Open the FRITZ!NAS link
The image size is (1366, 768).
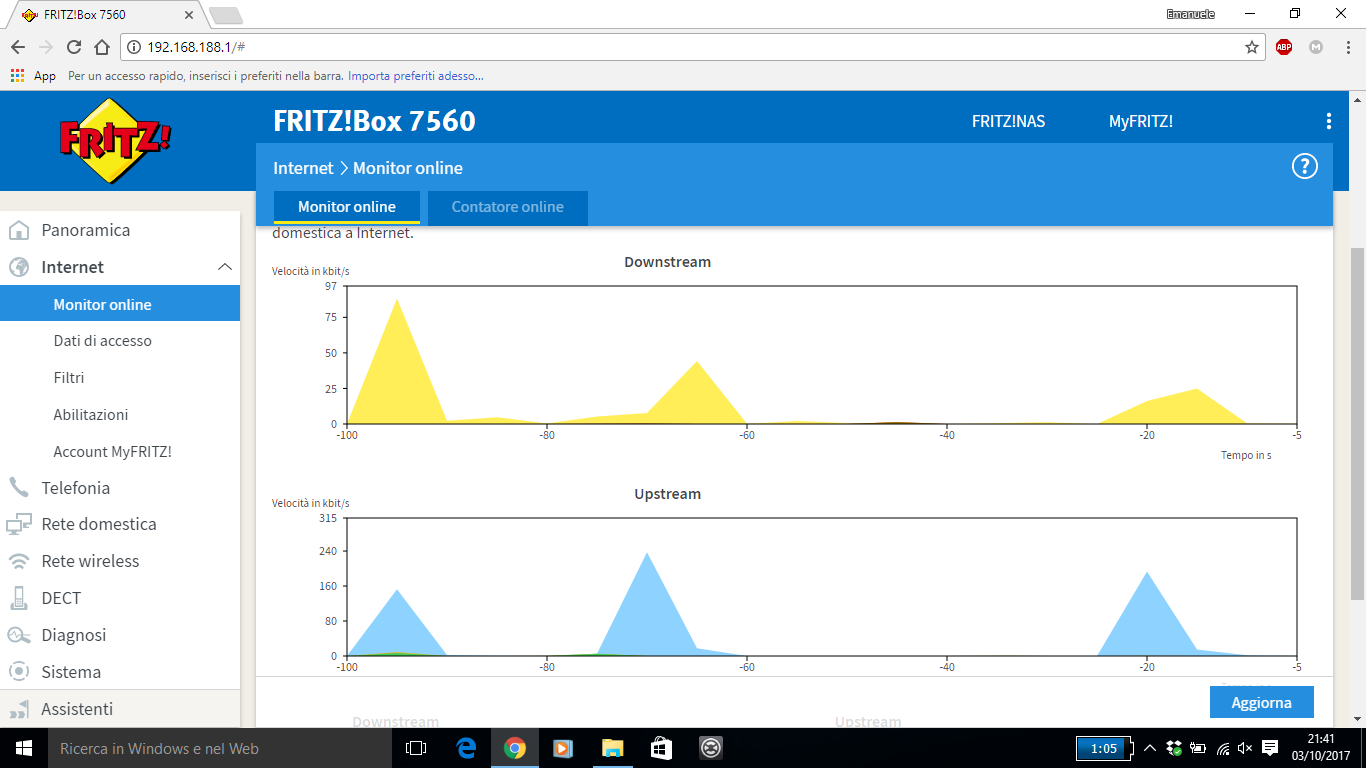click(1008, 121)
